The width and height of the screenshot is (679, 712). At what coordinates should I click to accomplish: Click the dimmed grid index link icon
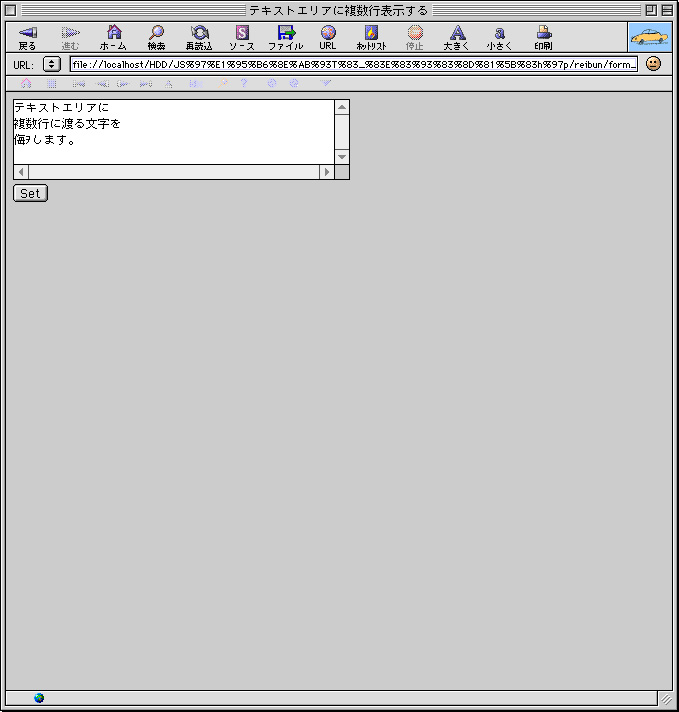(x=52, y=84)
